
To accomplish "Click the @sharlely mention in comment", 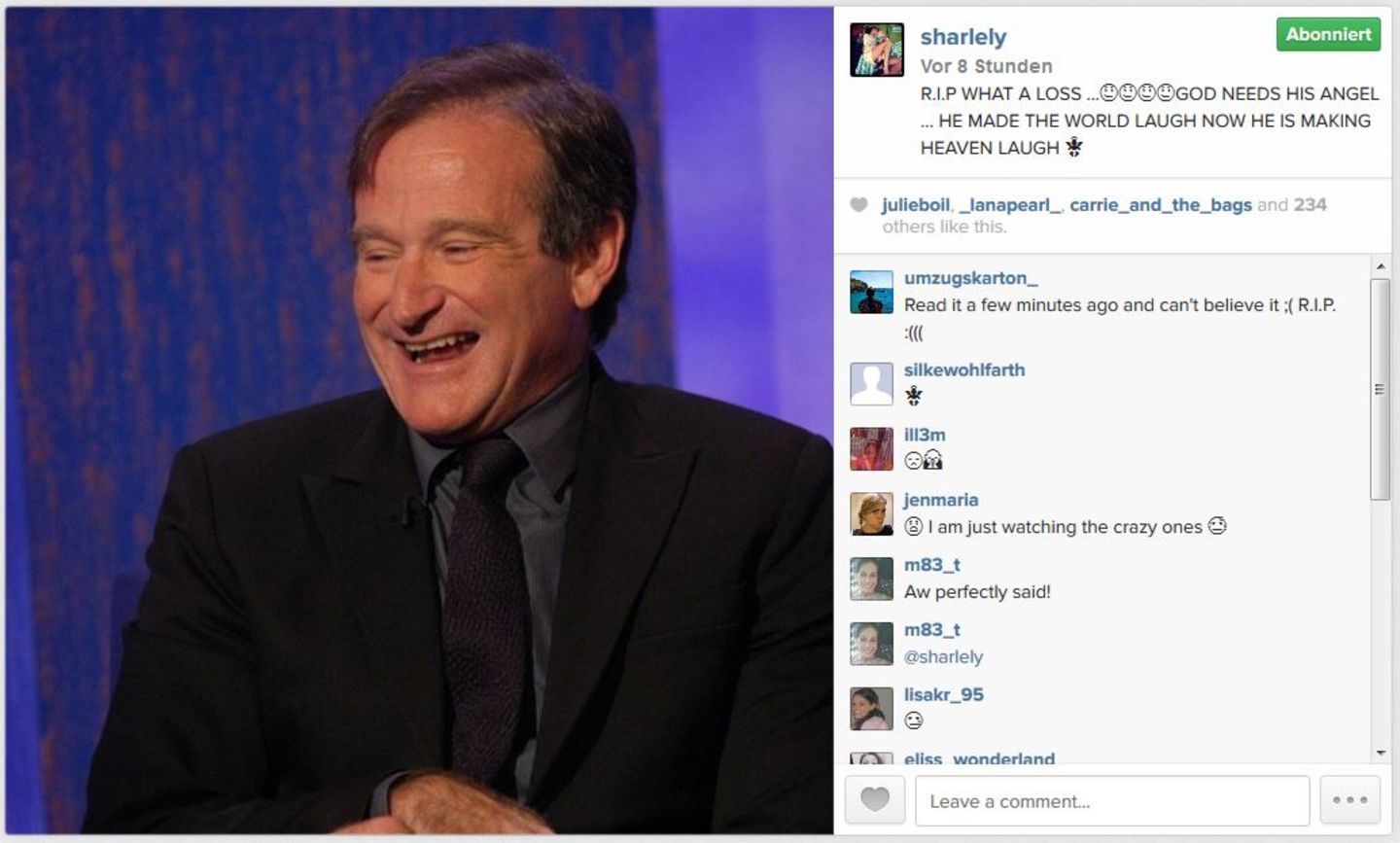I will tap(943, 657).
